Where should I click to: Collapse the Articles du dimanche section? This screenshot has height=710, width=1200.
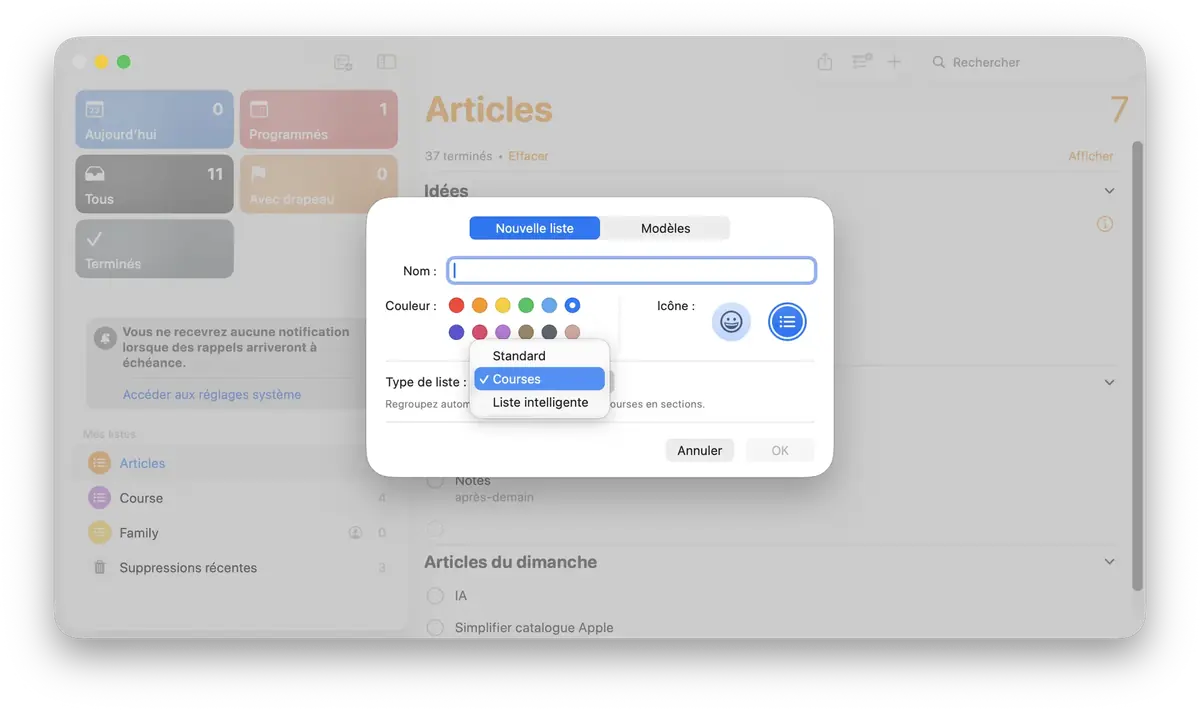coord(1109,561)
